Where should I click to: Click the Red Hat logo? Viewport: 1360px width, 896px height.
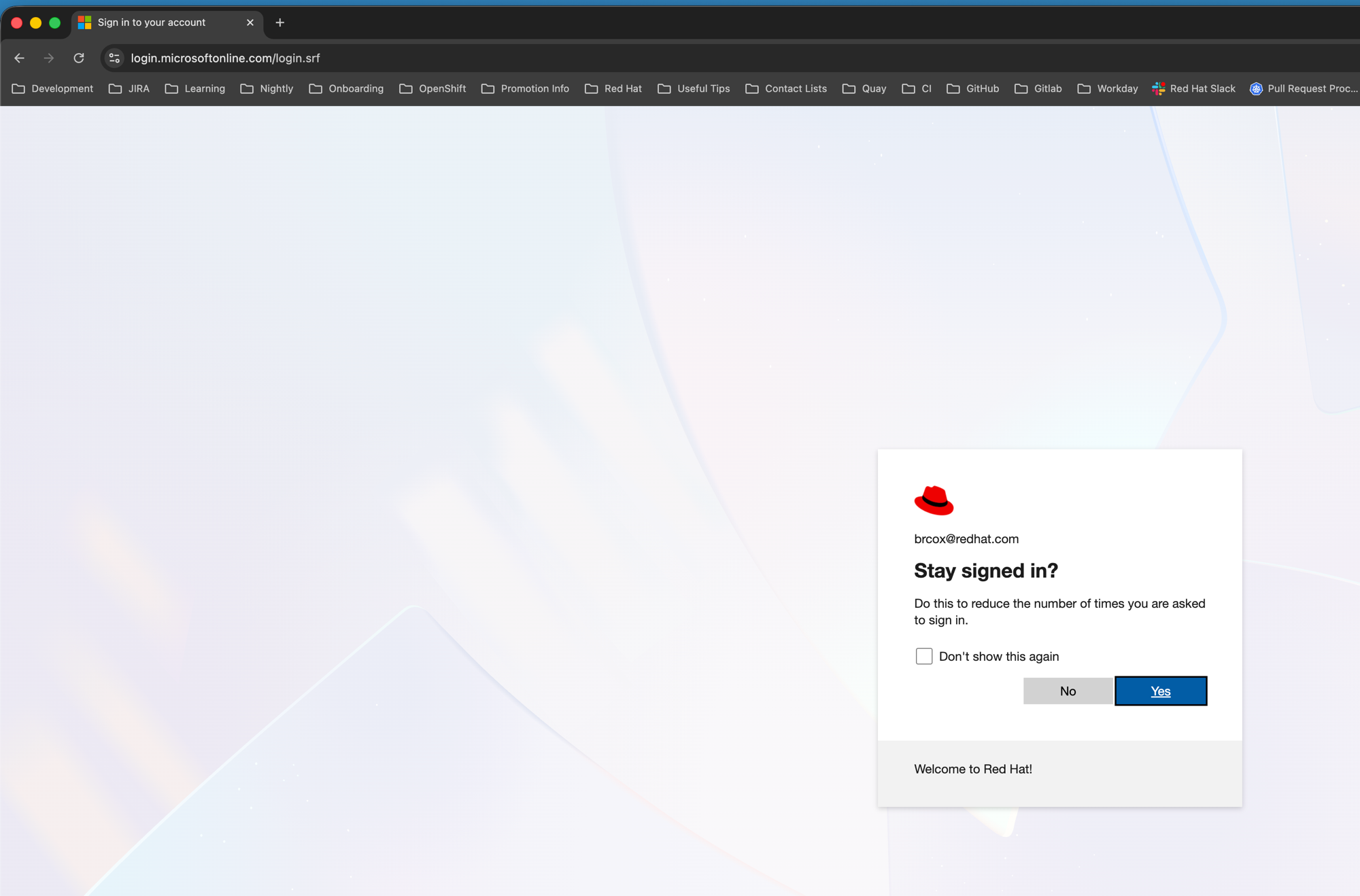pyautogui.click(x=934, y=500)
